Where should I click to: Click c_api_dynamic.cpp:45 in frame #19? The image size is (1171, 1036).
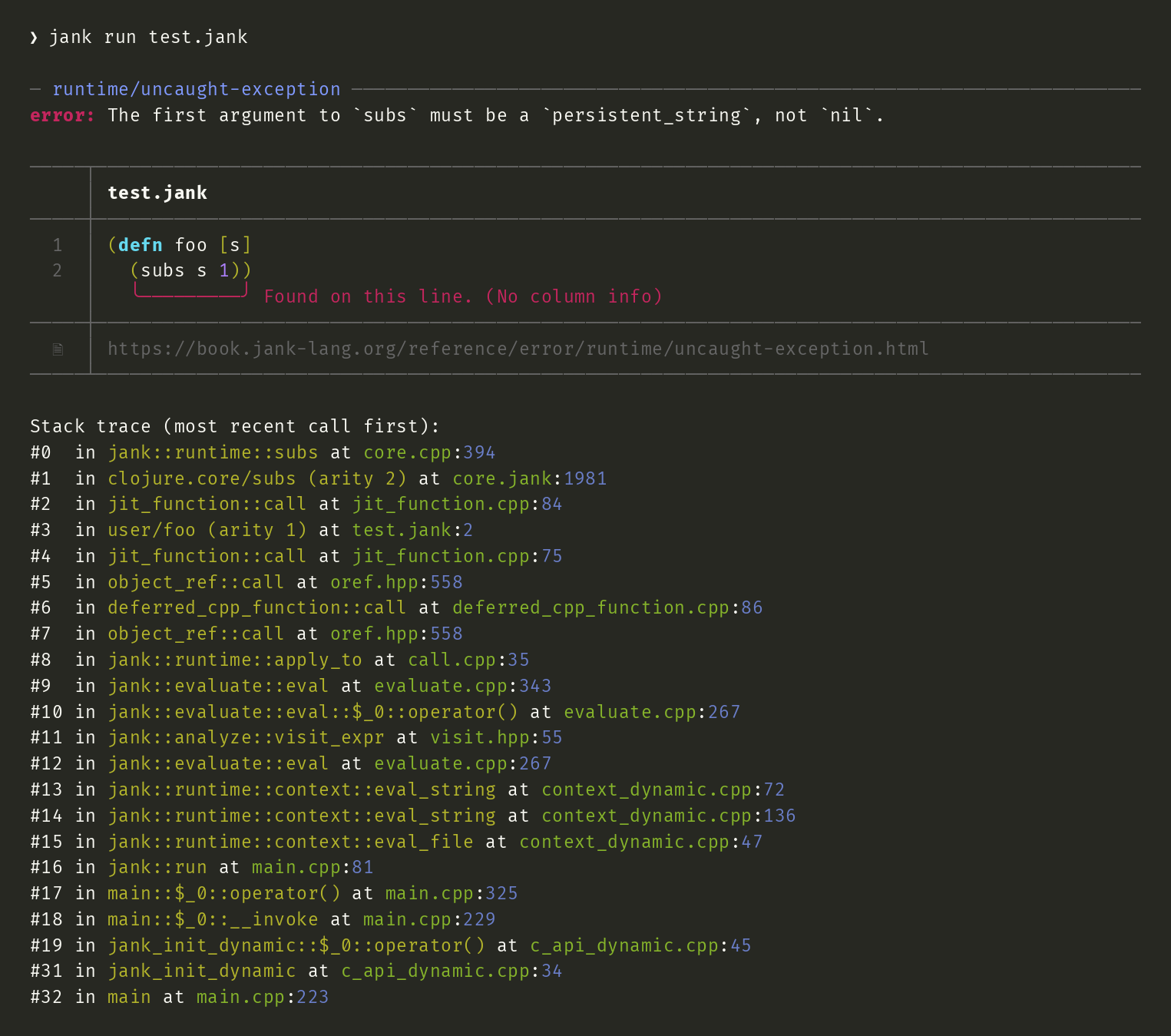640,945
